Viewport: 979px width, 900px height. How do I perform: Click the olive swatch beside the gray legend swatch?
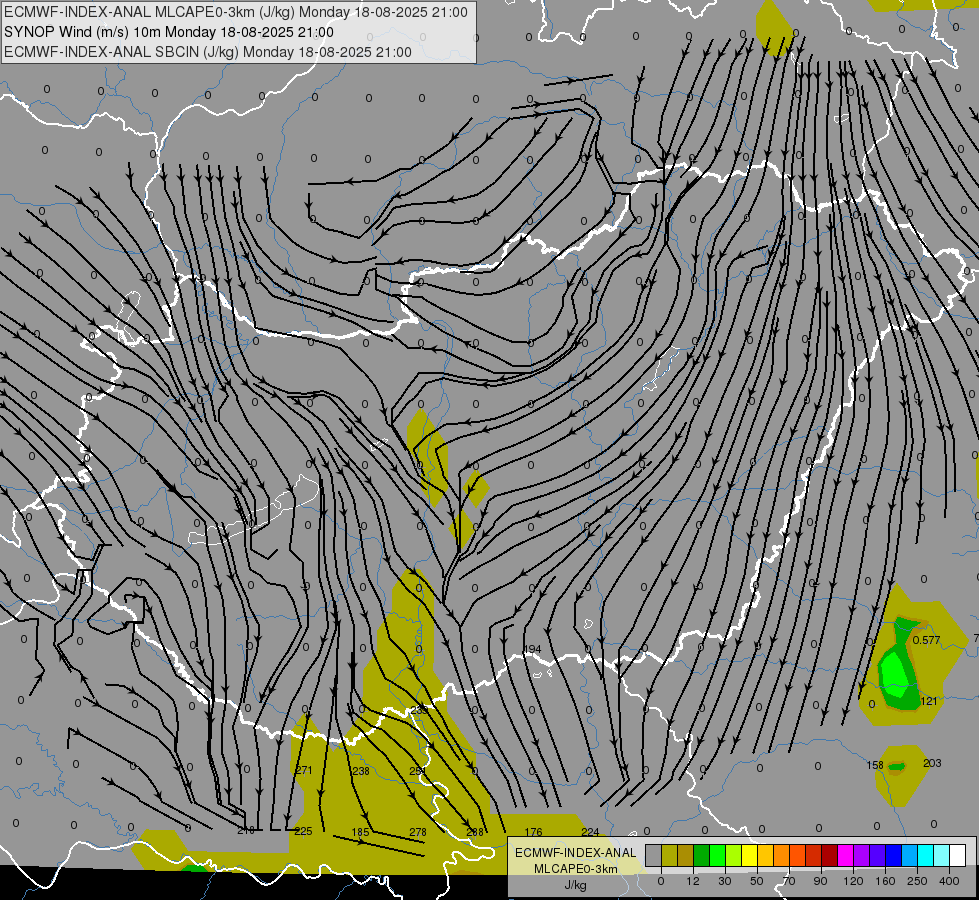[x=669, y=855]
